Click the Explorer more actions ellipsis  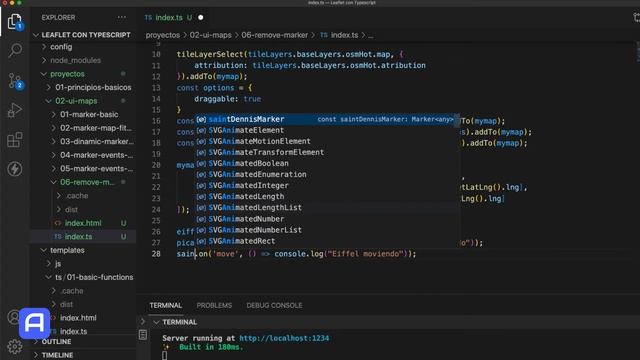(x=122, y=18)
